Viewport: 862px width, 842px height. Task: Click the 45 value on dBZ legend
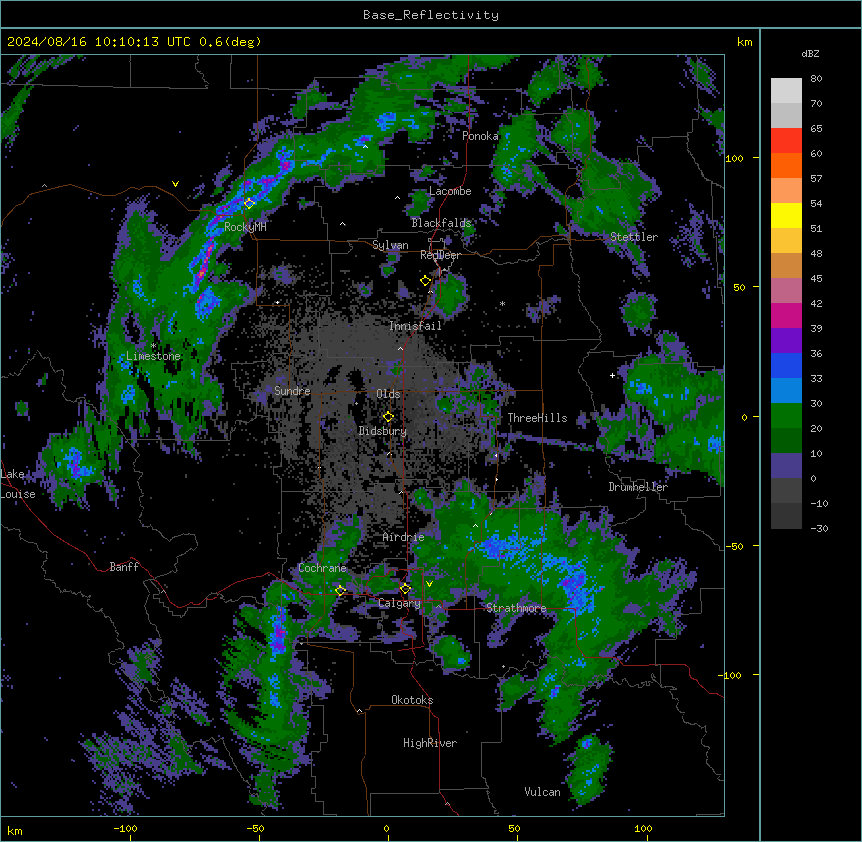[816, 279]
